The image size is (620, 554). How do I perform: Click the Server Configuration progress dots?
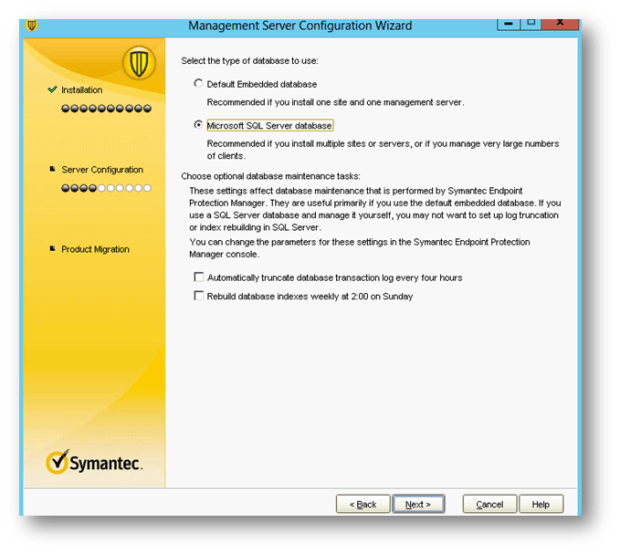tap(106, 187)
